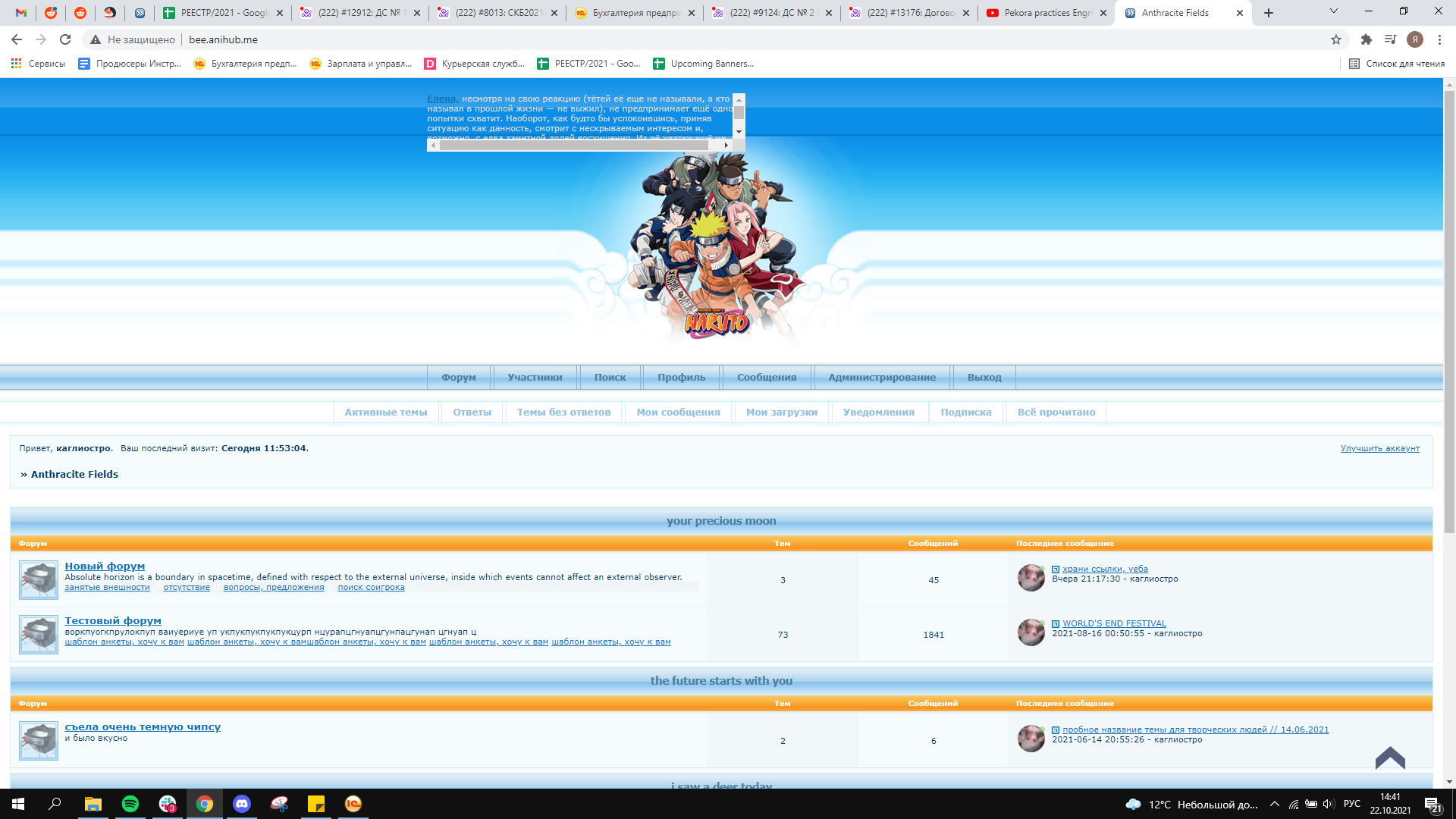This screenshot has width=1456, height=819.
Task: Click the Выход navigation item
Action: point(984,378)
